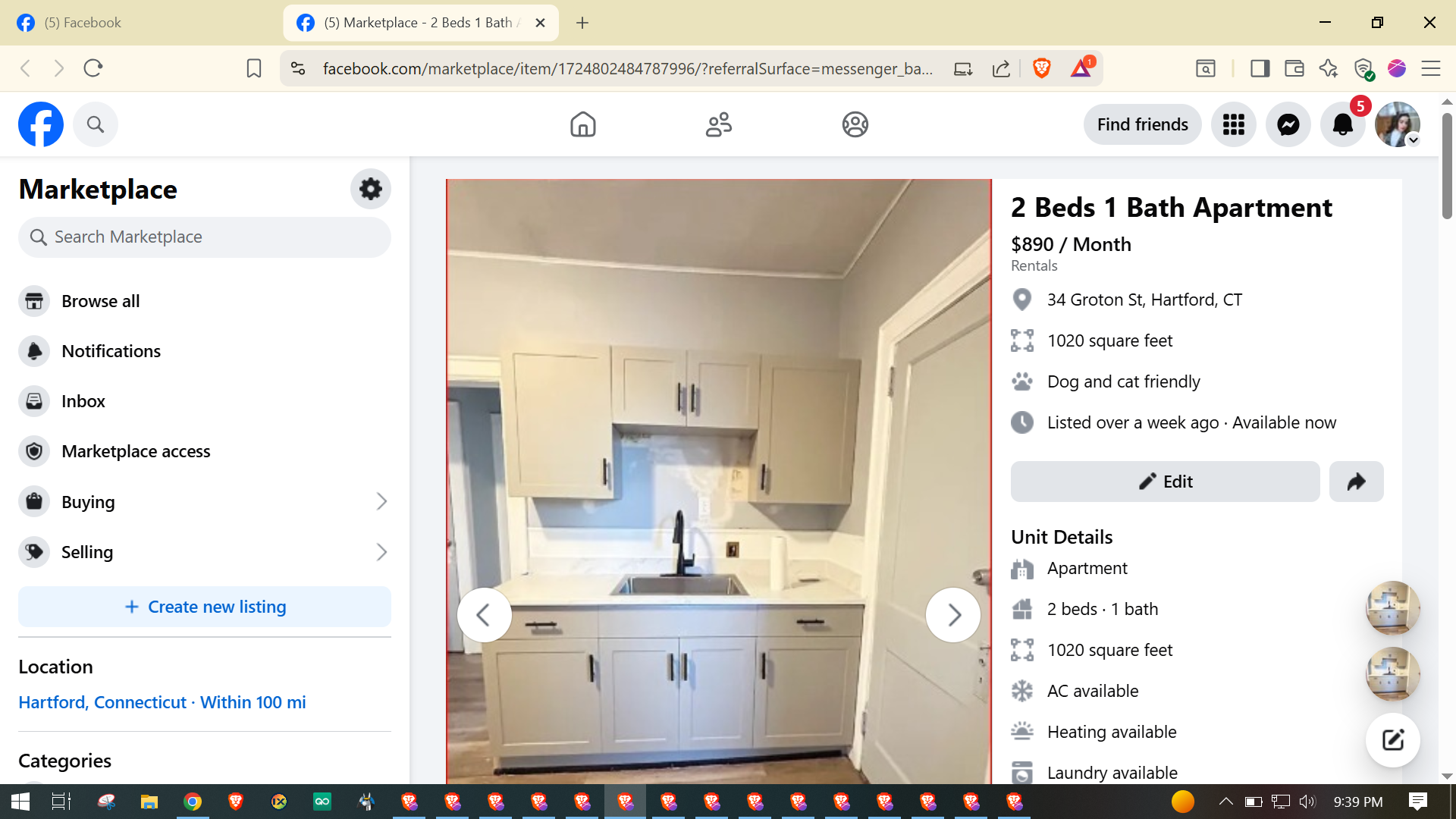Open Messenger chat icon
This screenshot has height=819, width=1456.
(x=1288, y=124)
